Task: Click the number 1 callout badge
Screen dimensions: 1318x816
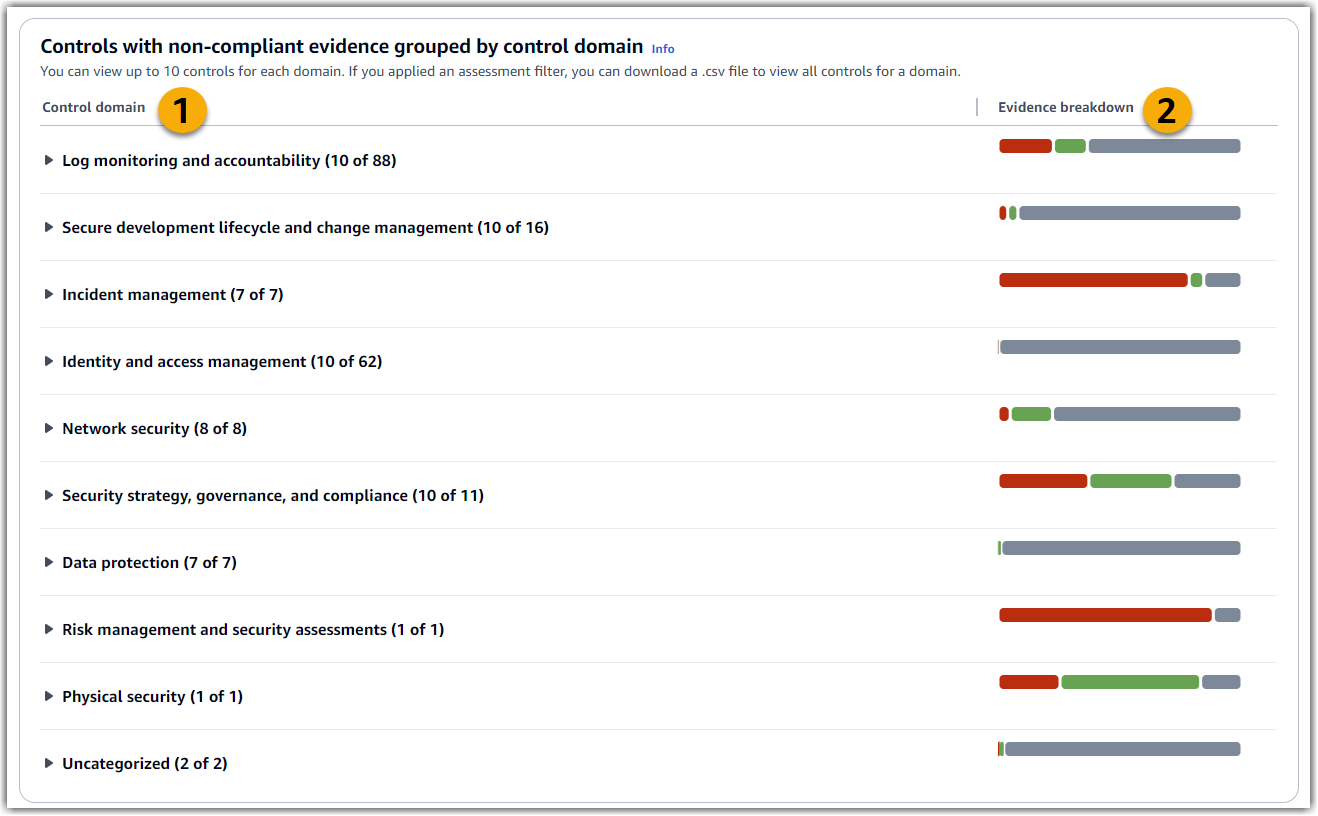Action: coord(182,110)
